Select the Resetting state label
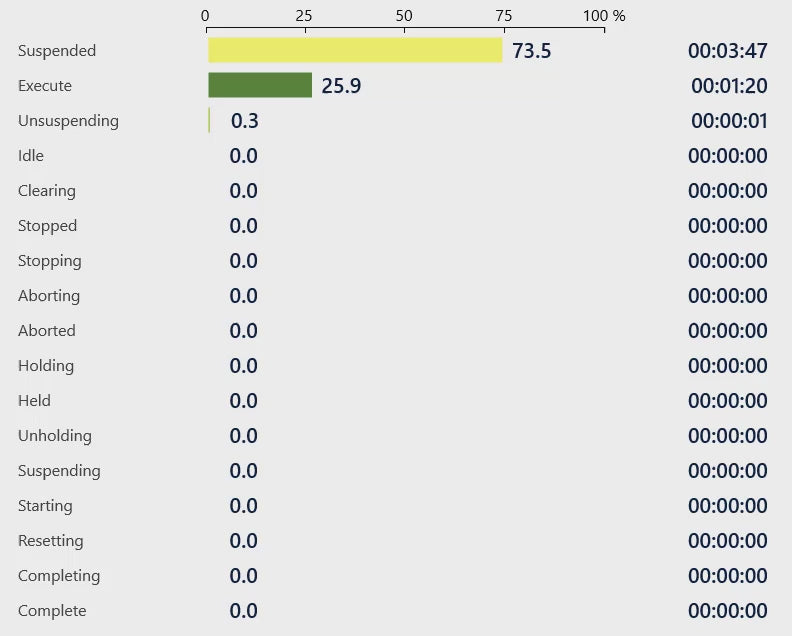The height and width of the screenshot is (636, 792). pos(51,541)
